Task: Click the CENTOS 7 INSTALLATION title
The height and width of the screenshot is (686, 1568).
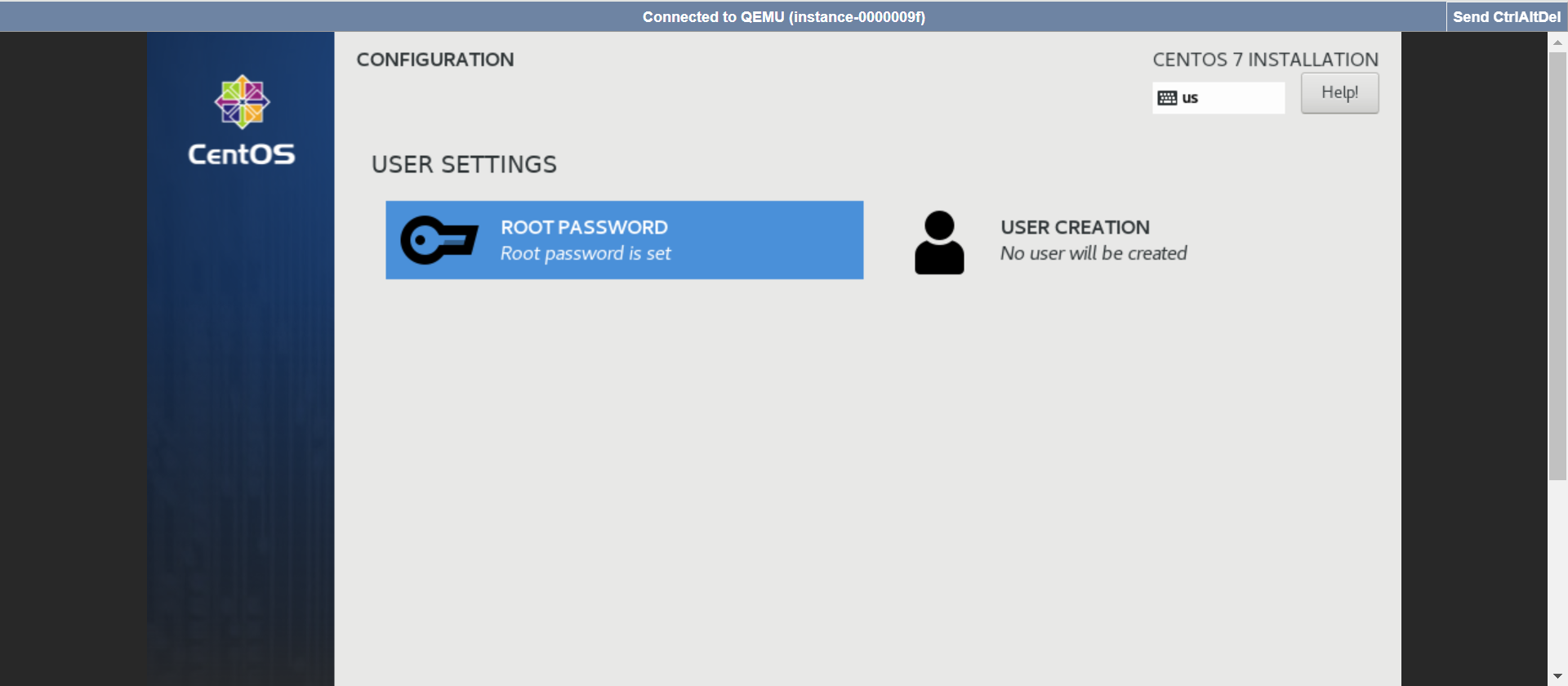Action: 1265,60
